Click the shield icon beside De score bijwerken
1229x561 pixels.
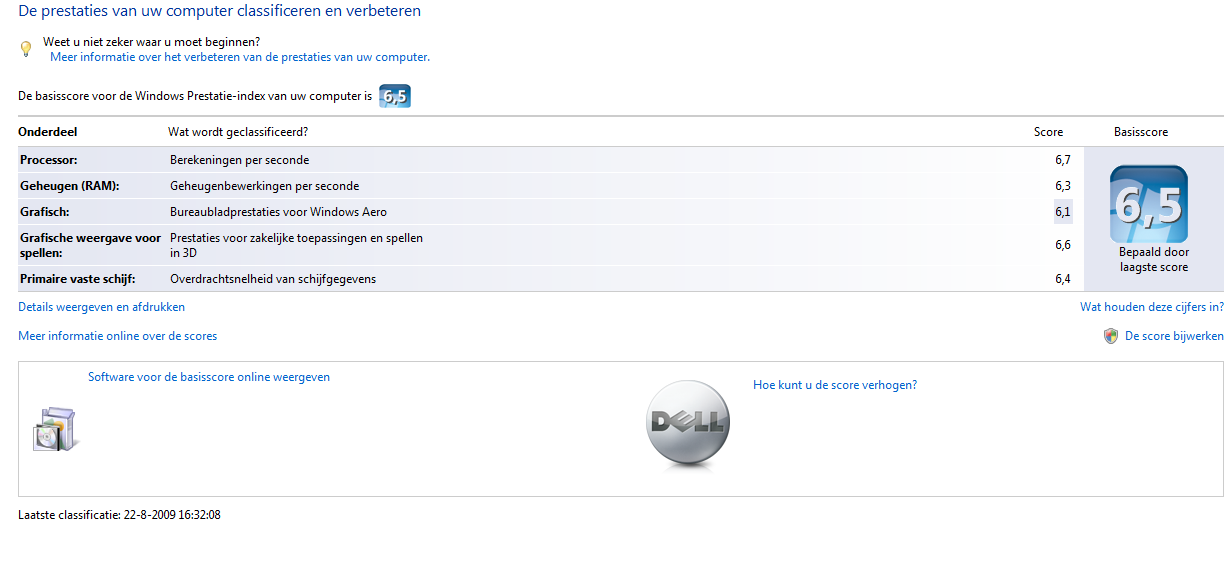coord(1111,336)
